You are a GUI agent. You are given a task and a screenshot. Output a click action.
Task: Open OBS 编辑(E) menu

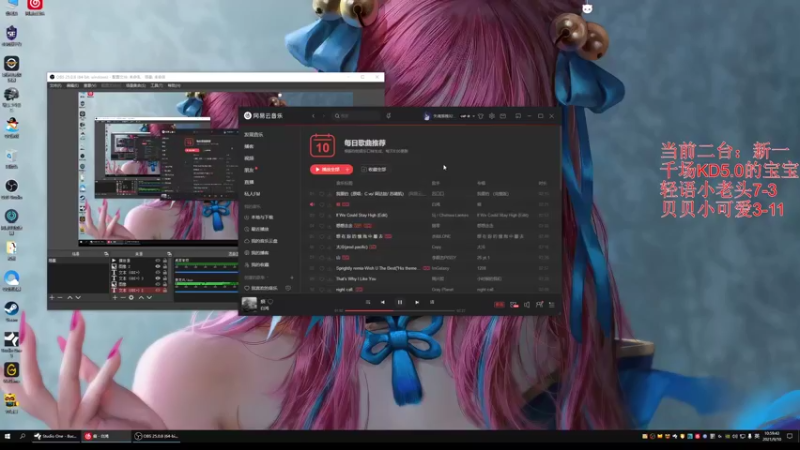click(72, 86)
